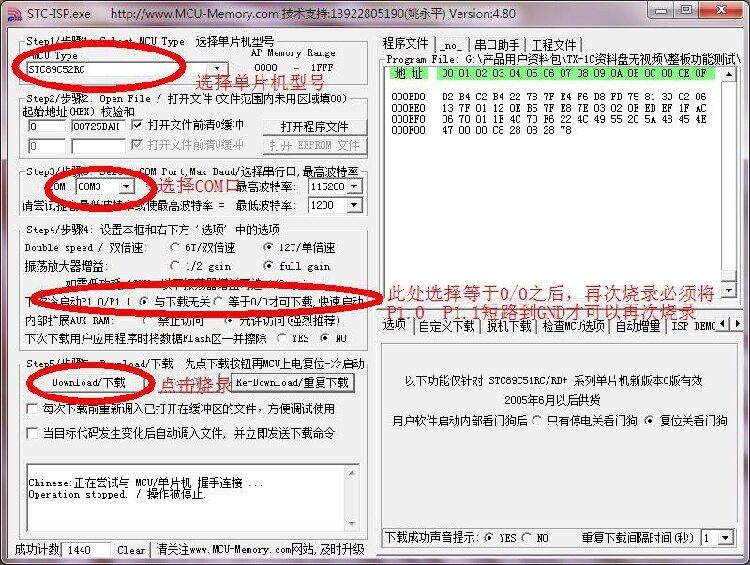Click the Download/下载 button
Viewport: 750px width, 565px height.
[89, 382]
